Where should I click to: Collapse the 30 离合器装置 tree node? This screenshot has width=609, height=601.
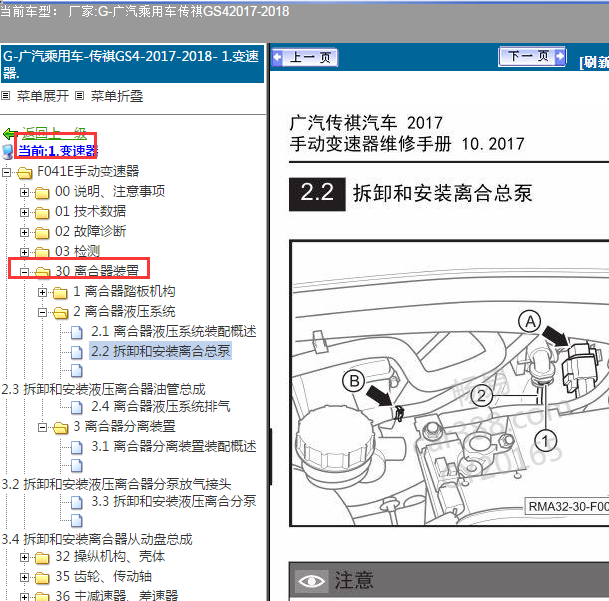point(25,271)
